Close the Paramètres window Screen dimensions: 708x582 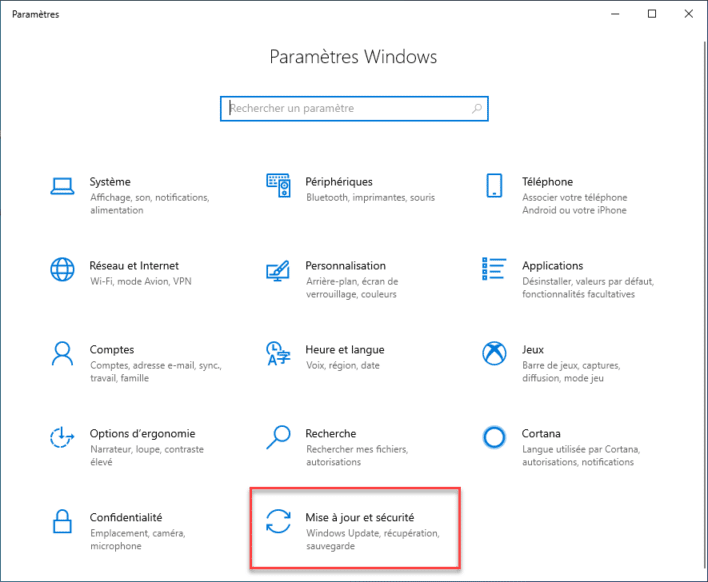coord(688,14)
